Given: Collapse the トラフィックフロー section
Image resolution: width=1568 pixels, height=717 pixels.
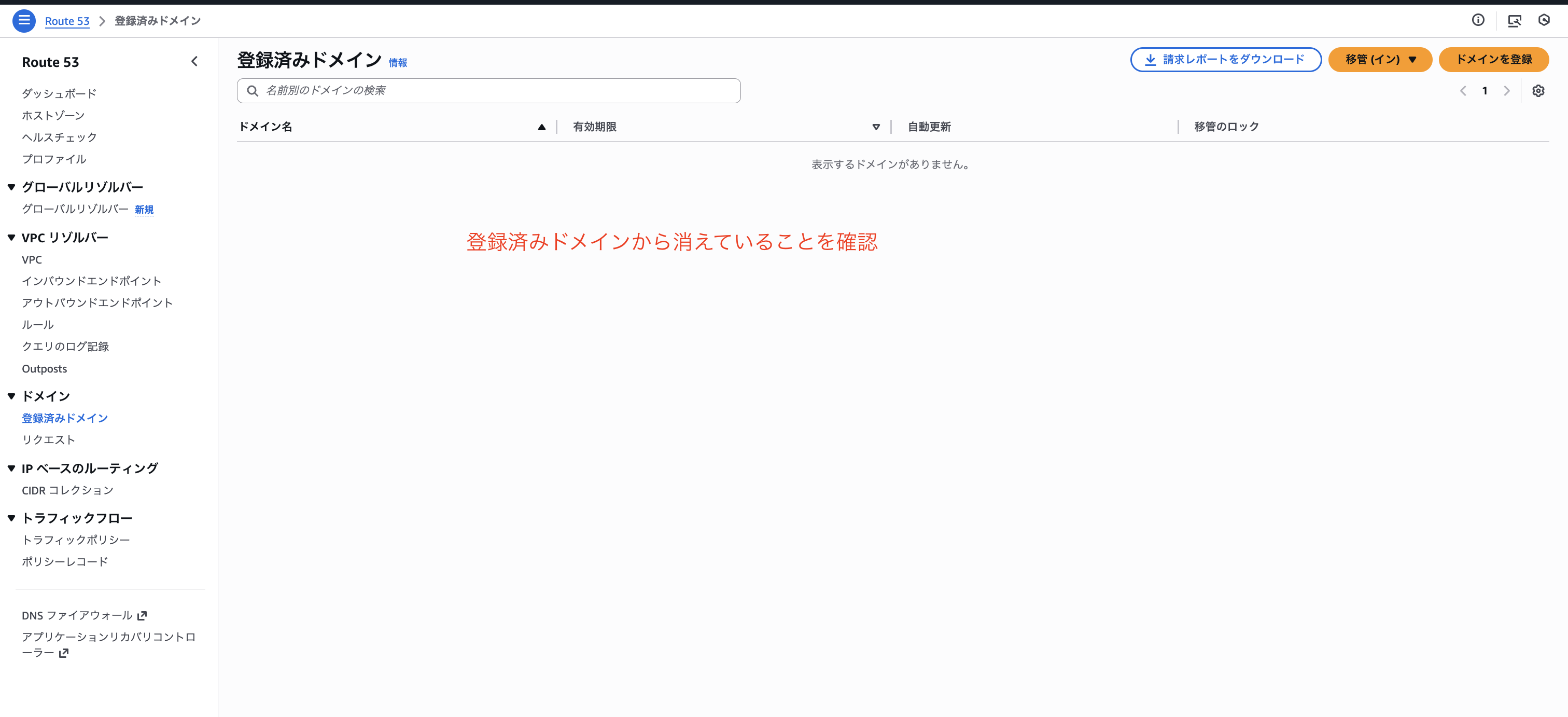Looking at the screenshot, I should coord(11,518).
